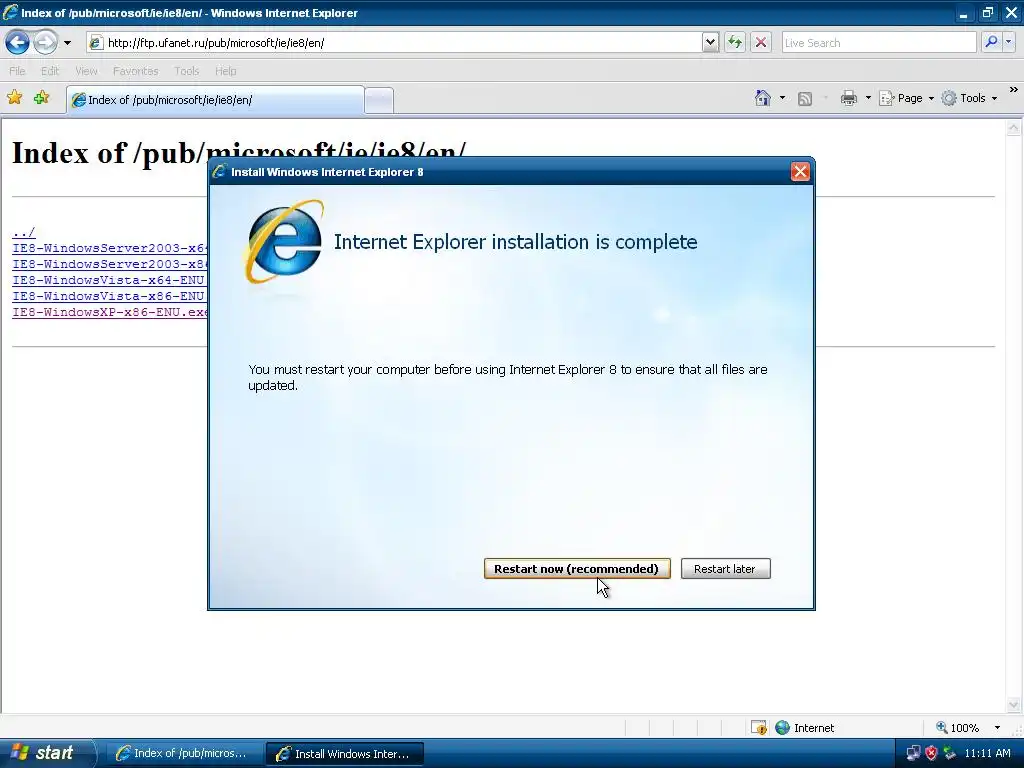Click the 11:11 AM system clock

point(987,754)
